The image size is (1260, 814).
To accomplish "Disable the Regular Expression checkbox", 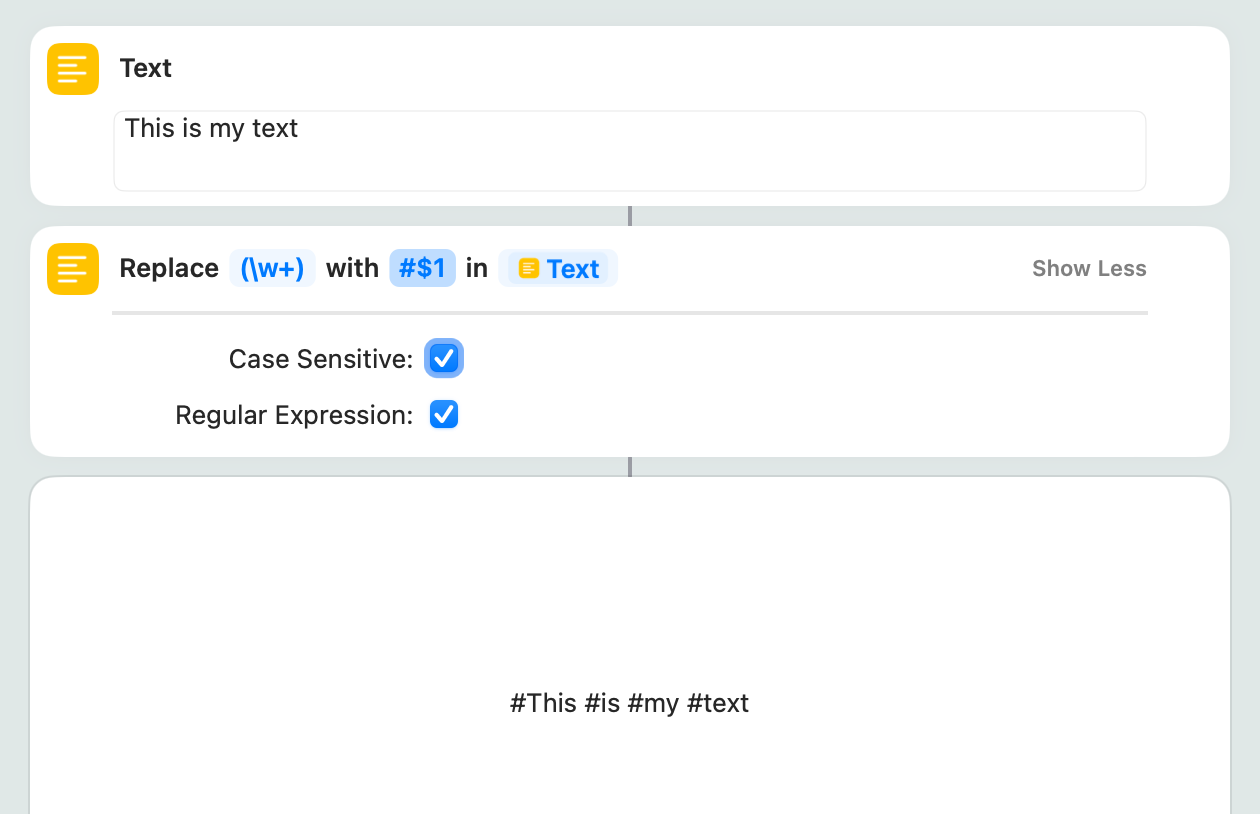I will point(444,414).
